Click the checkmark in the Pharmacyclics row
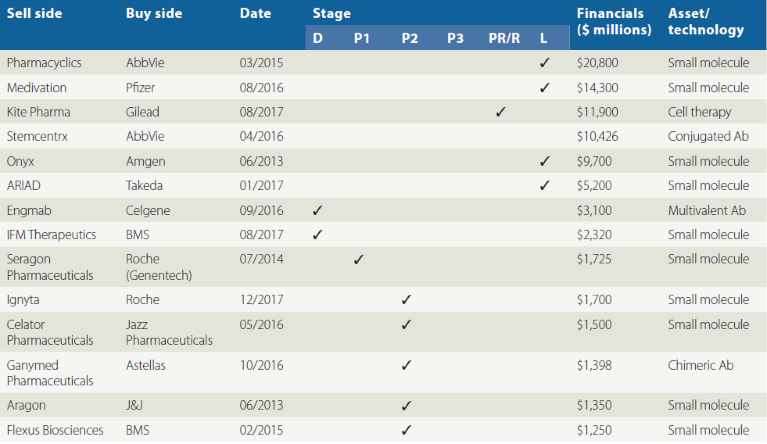The height and width of the screenshot is (444, 767). 544,63
